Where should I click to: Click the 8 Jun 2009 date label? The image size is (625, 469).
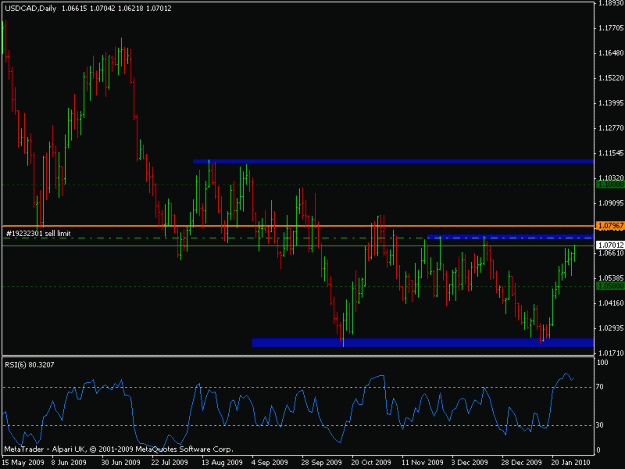pos(69,463)
